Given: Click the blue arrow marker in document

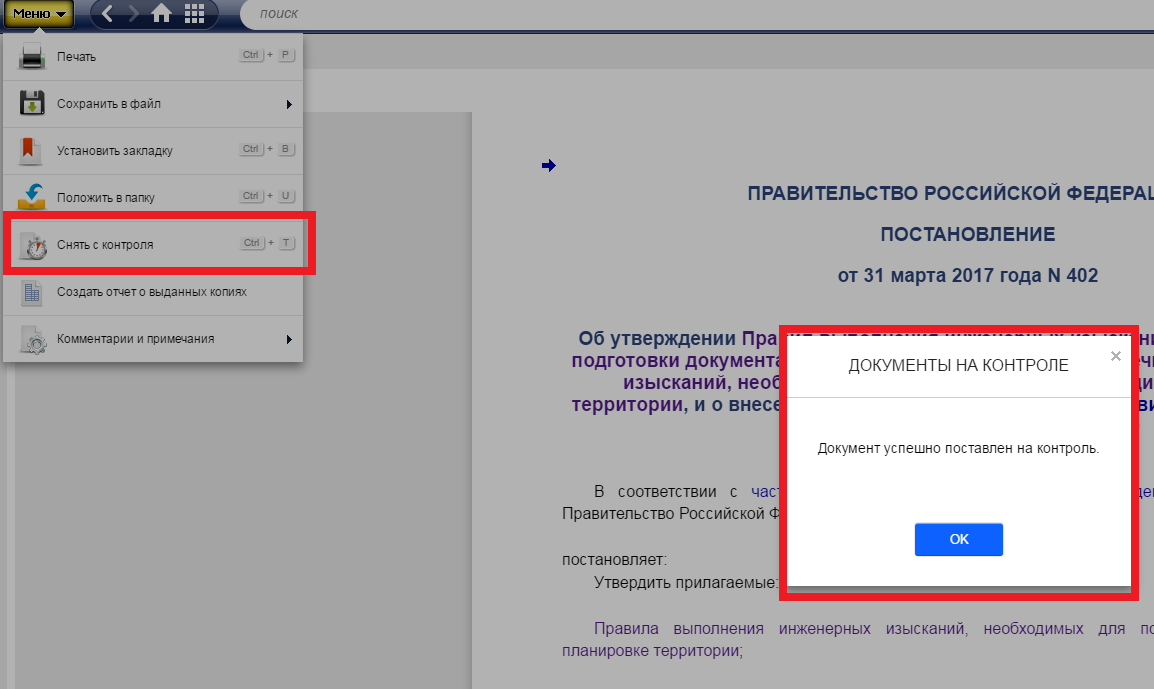Looking at the screenshot, I should click(x=548, y=166).
